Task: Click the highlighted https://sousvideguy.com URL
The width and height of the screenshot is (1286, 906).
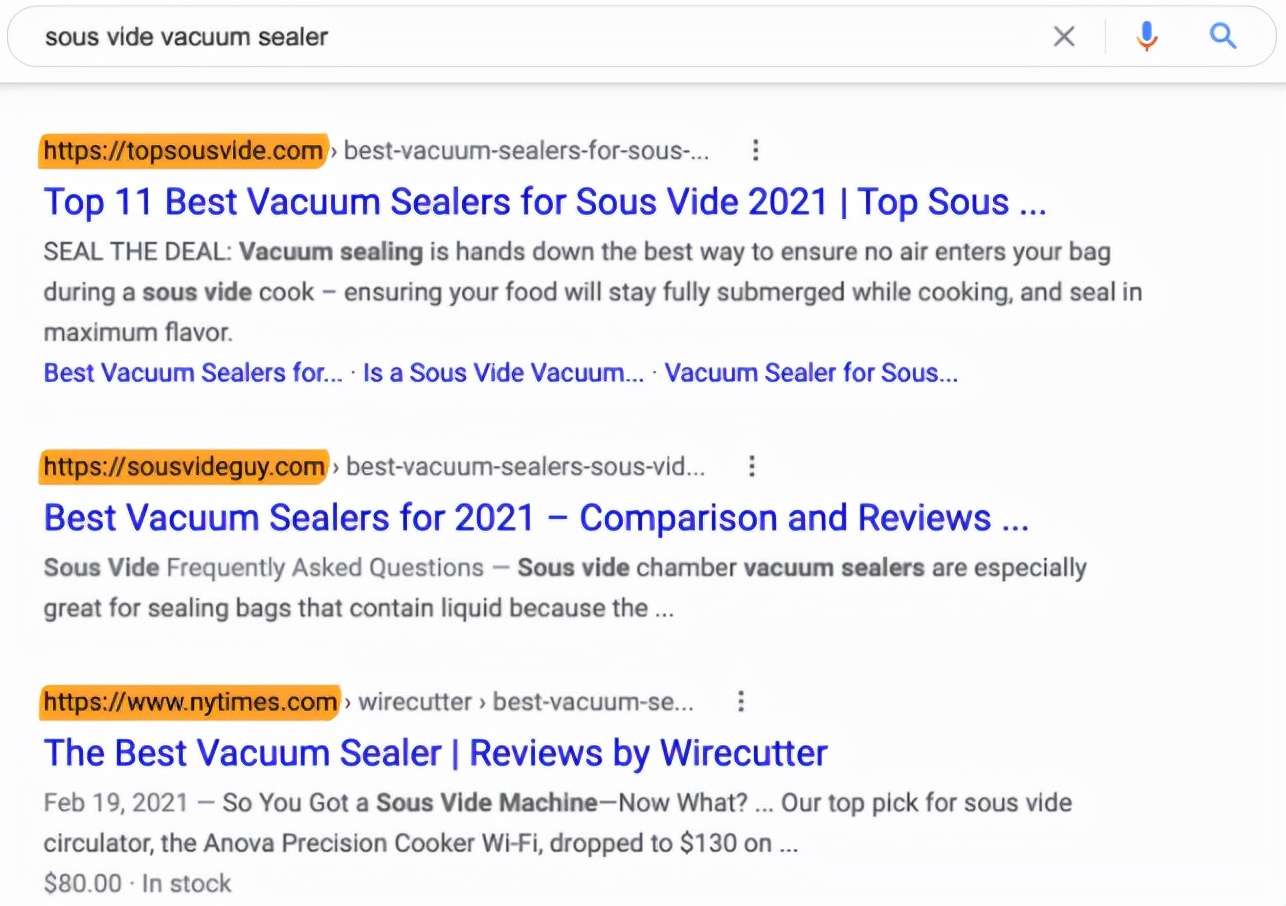Action: tap(184, 466)
